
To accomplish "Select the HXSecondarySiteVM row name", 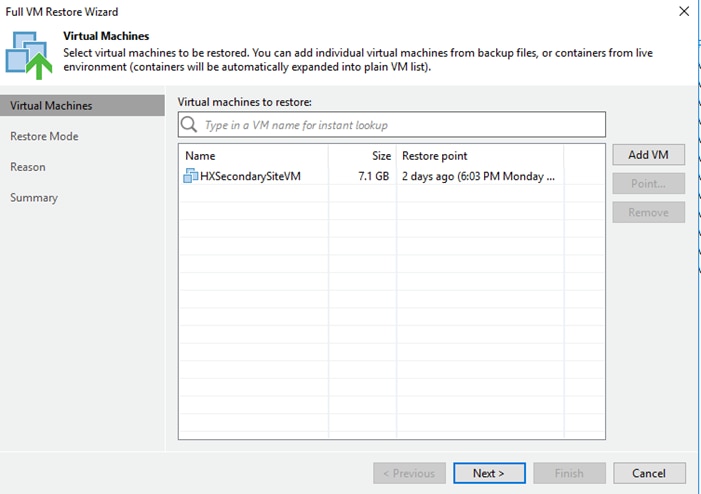I will click(x=250, y=176).
